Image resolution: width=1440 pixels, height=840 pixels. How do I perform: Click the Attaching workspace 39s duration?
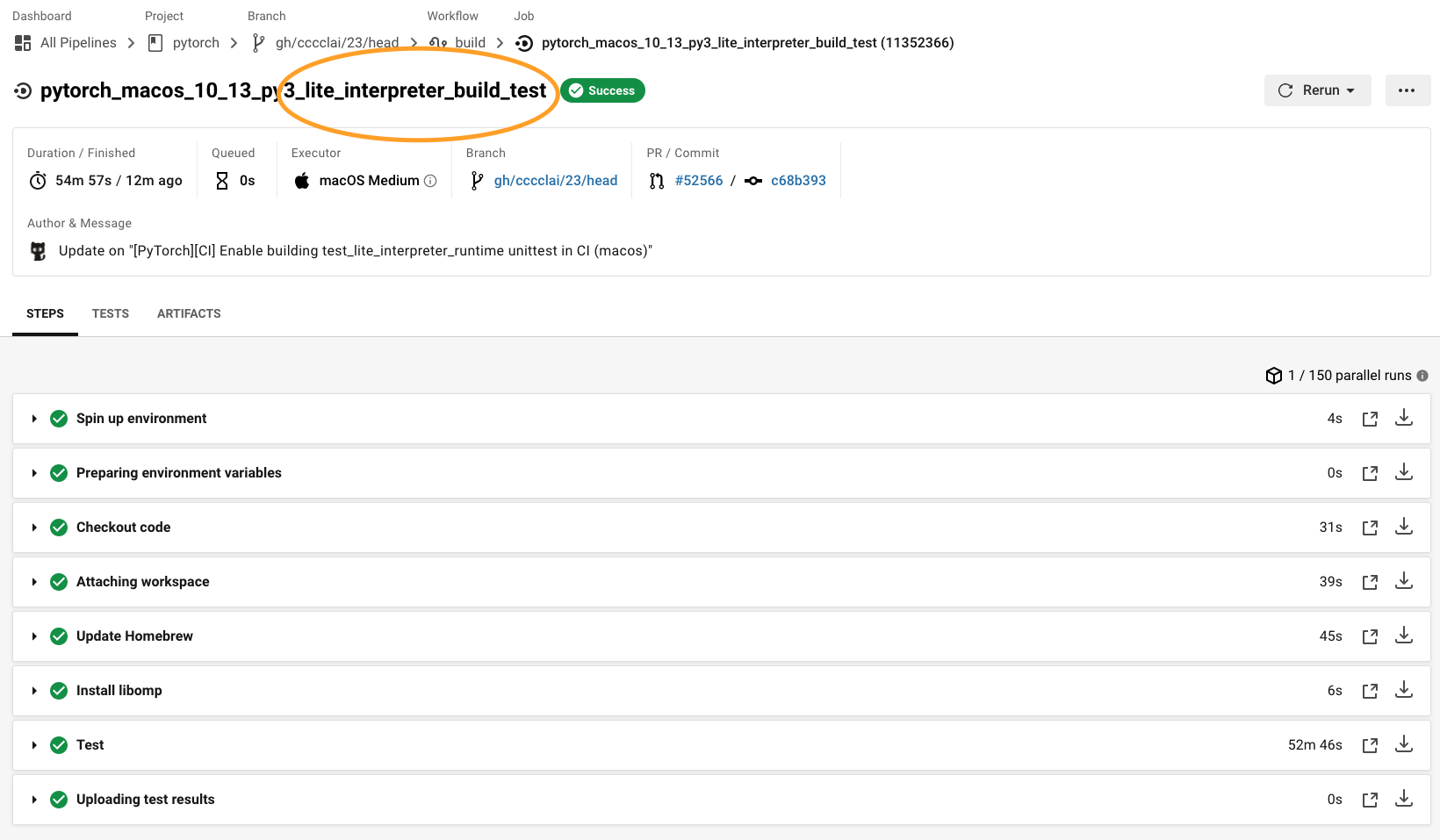[x=1330, y=582]
